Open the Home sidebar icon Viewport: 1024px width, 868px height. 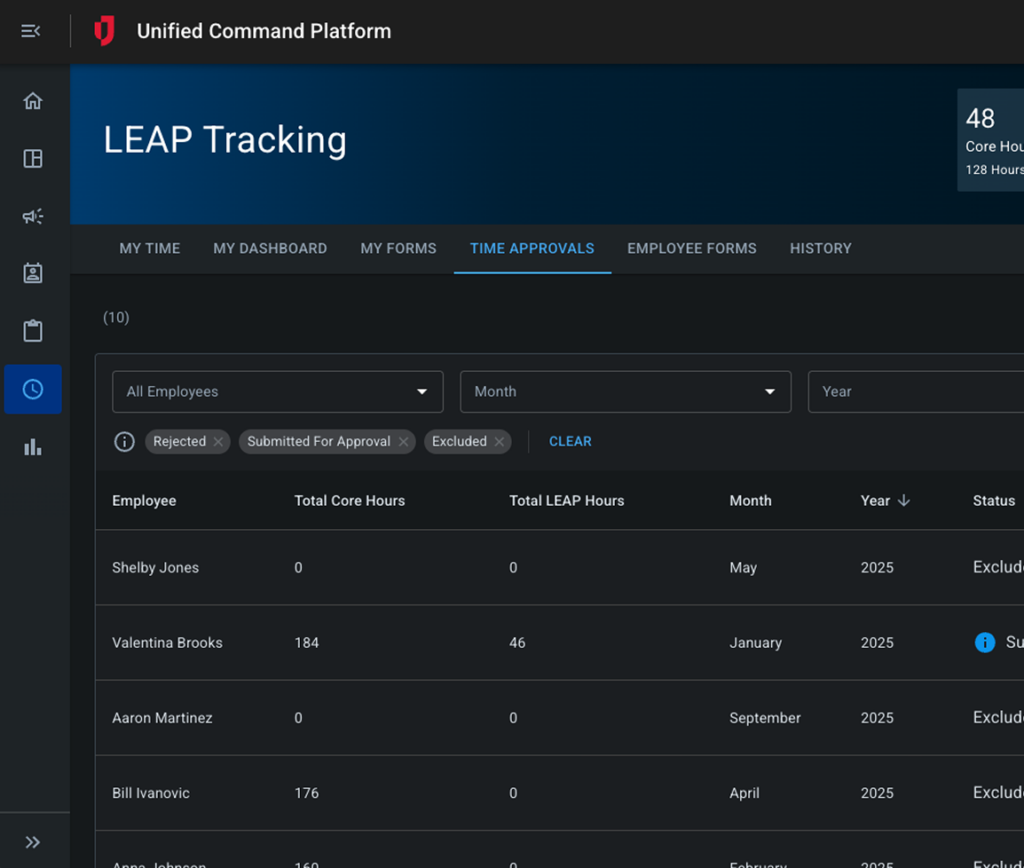point(33,101)
